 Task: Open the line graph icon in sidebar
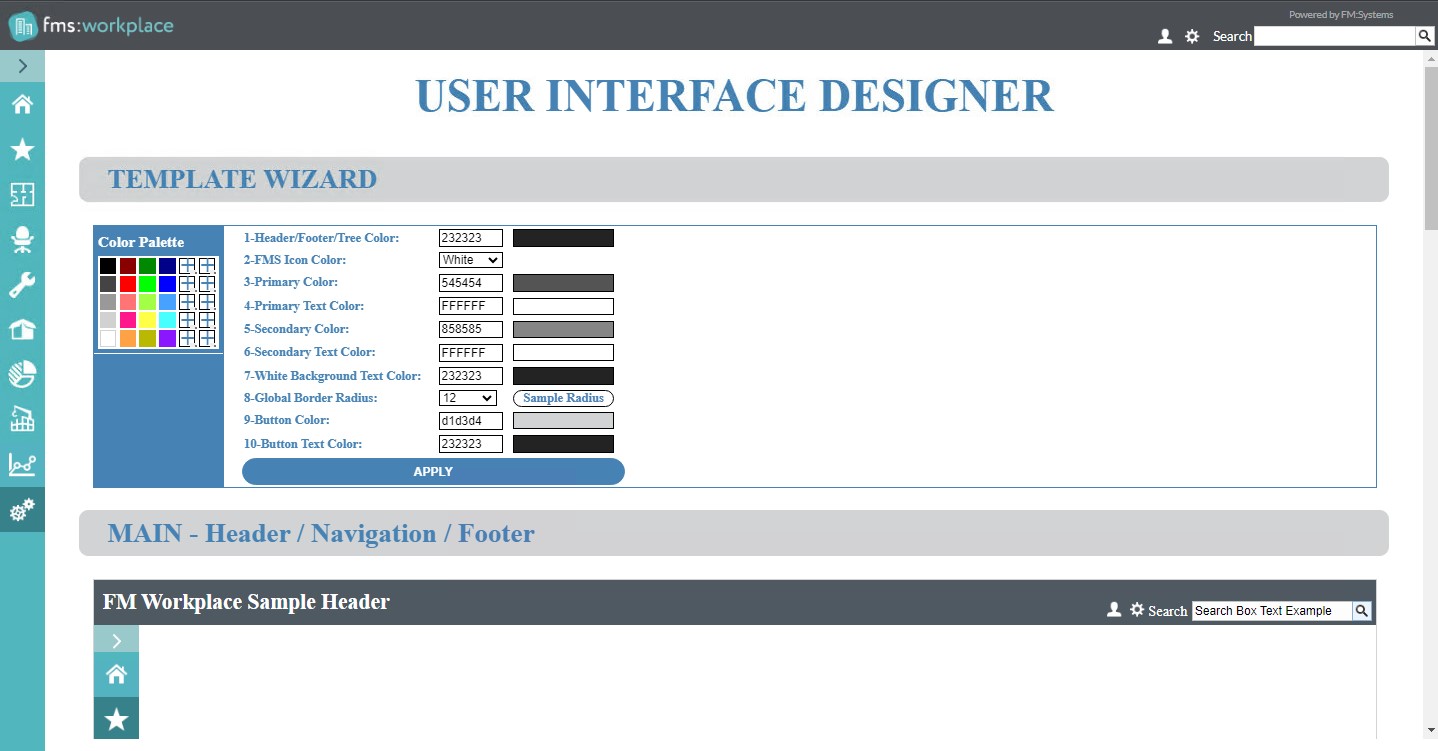pos(22,464)
